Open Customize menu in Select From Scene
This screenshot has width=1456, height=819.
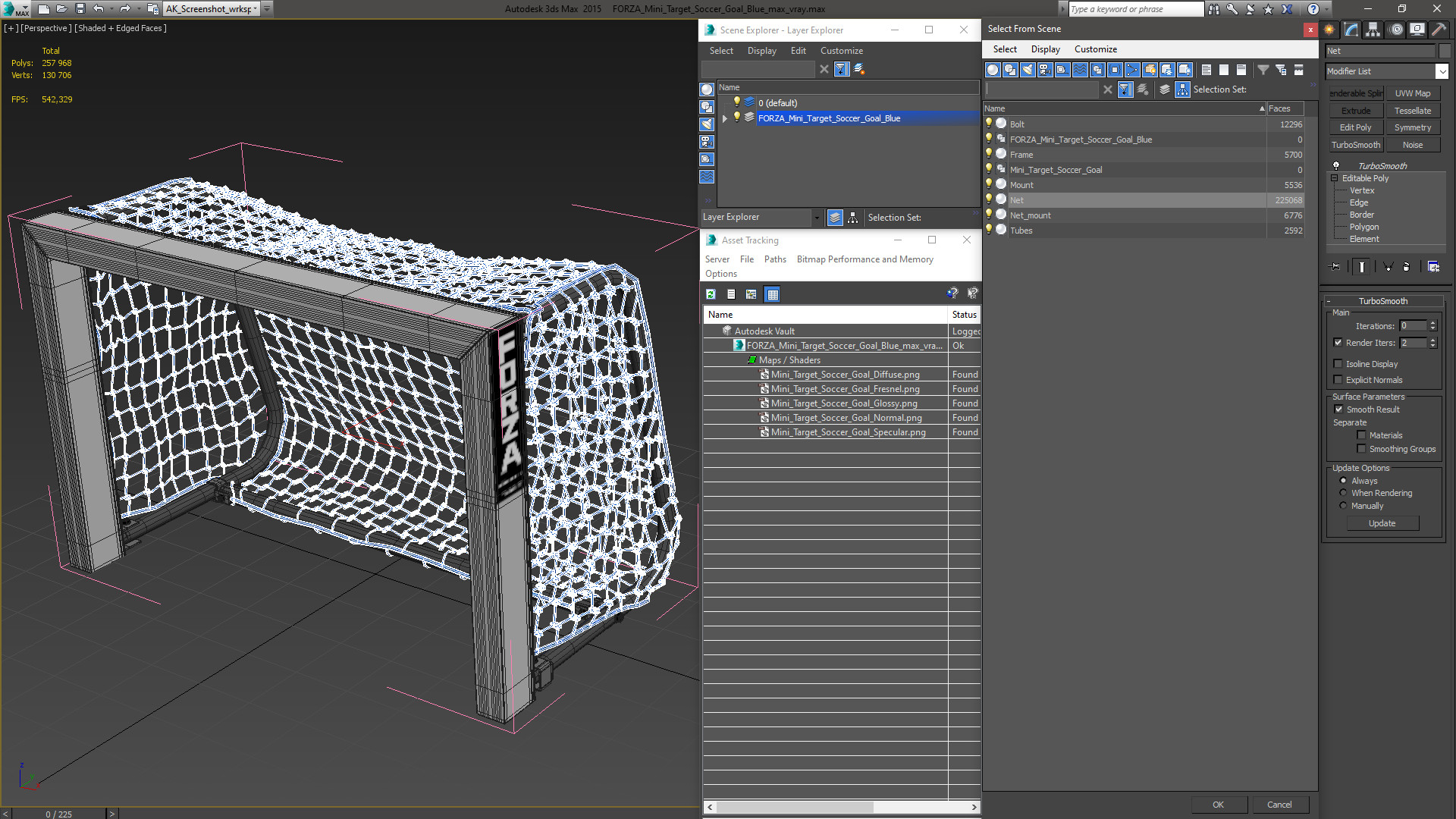click(1095, 49)
